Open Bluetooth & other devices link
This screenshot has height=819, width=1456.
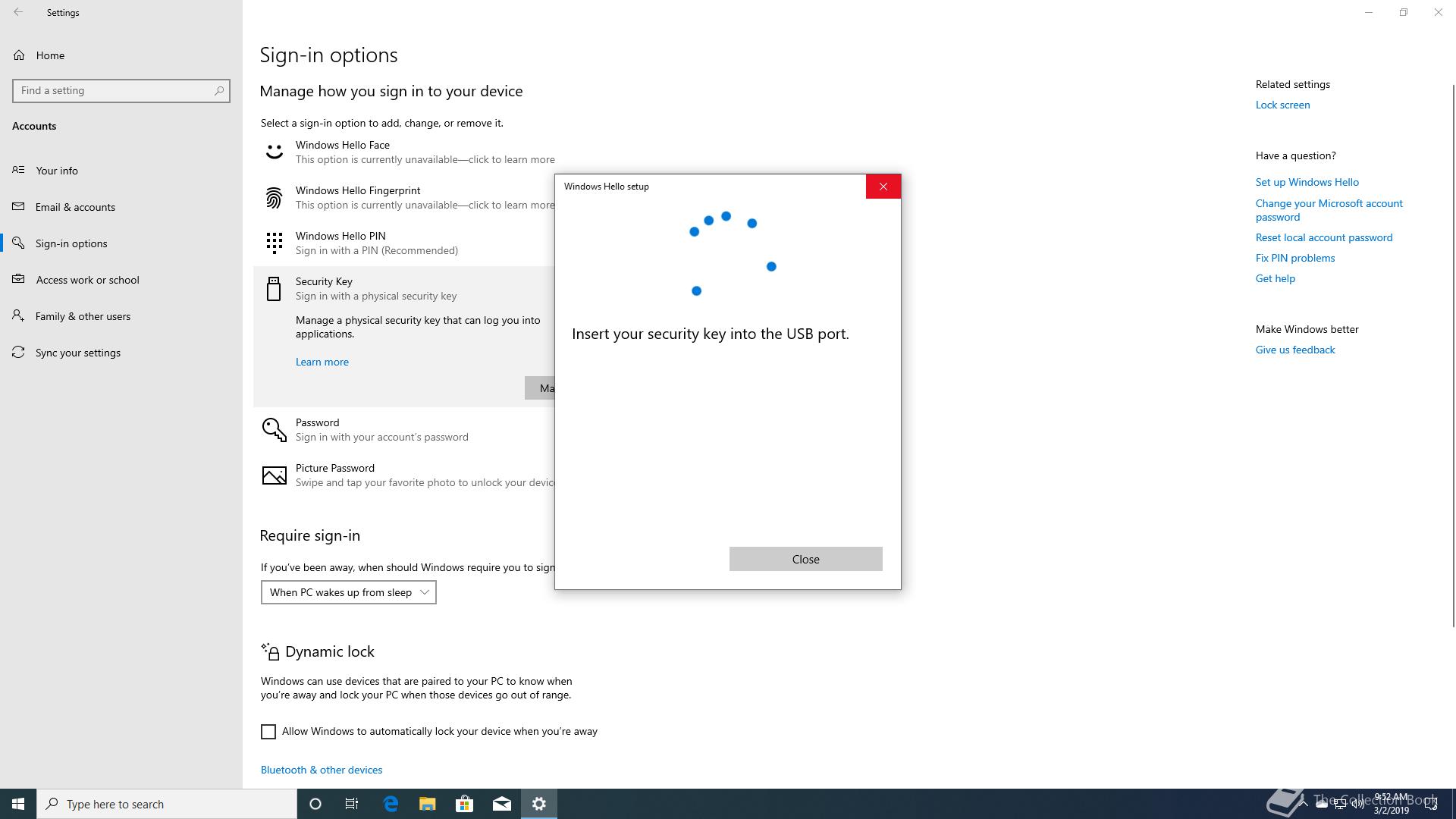point(322,770)
